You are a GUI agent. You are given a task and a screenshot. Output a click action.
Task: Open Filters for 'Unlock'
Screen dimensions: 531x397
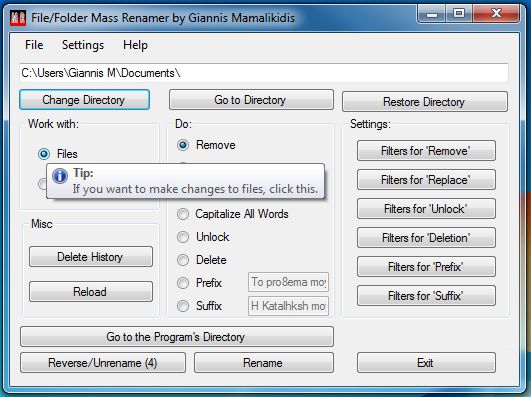click(426, 209)
